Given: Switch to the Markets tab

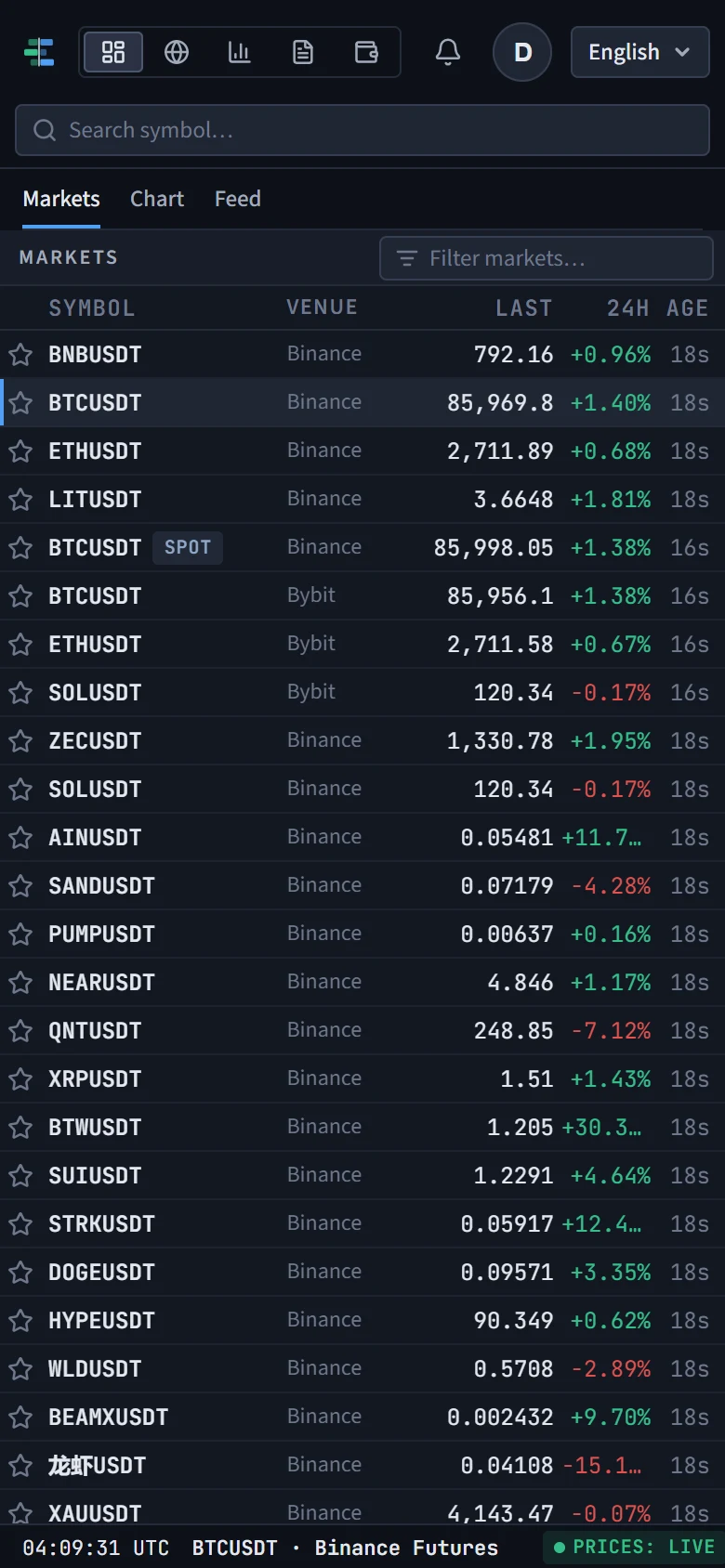Looking at the screenshot, I should point(61,199).
